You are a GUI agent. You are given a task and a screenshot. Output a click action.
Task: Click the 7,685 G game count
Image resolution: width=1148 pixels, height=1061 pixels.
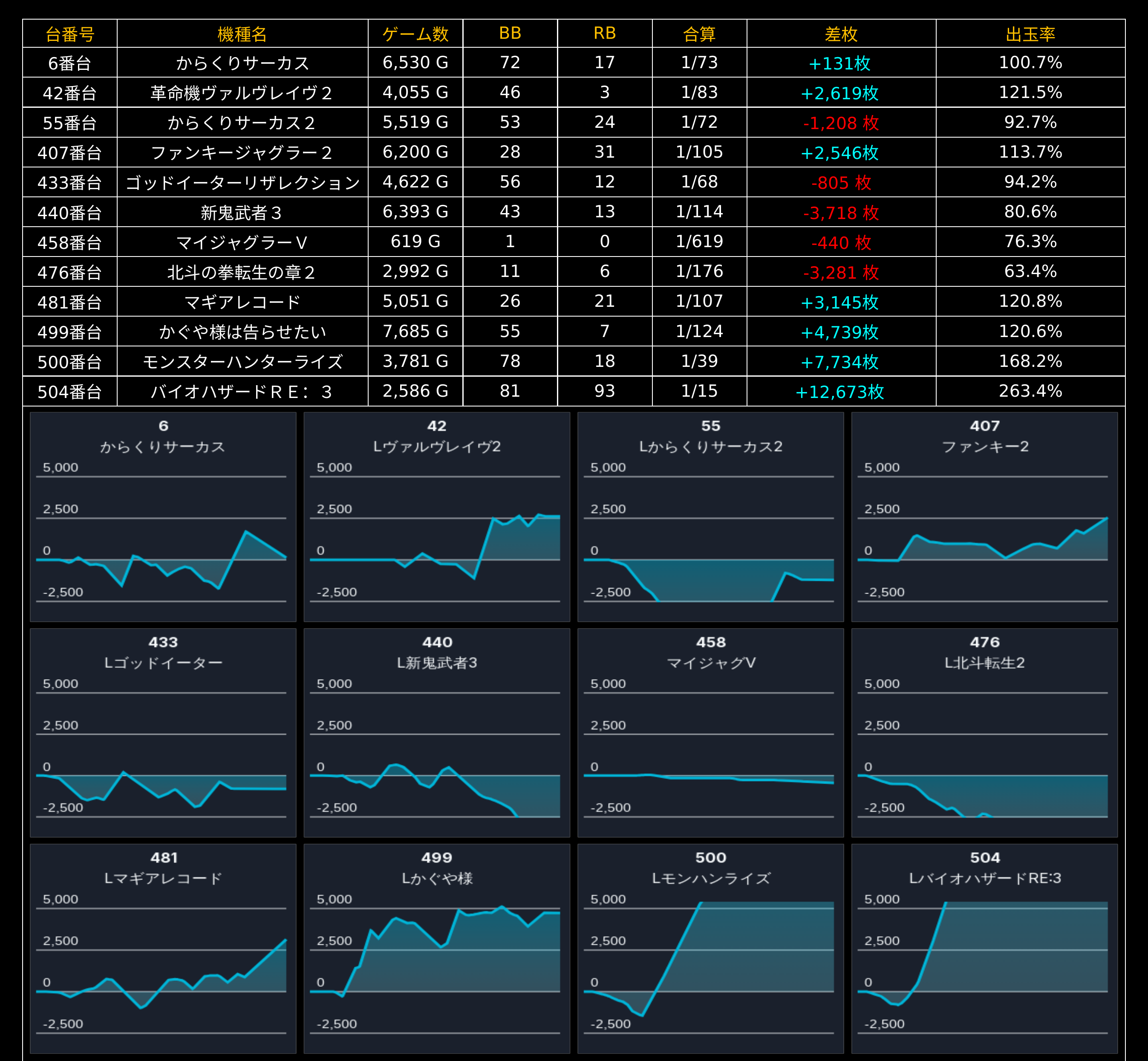point(415,331)
